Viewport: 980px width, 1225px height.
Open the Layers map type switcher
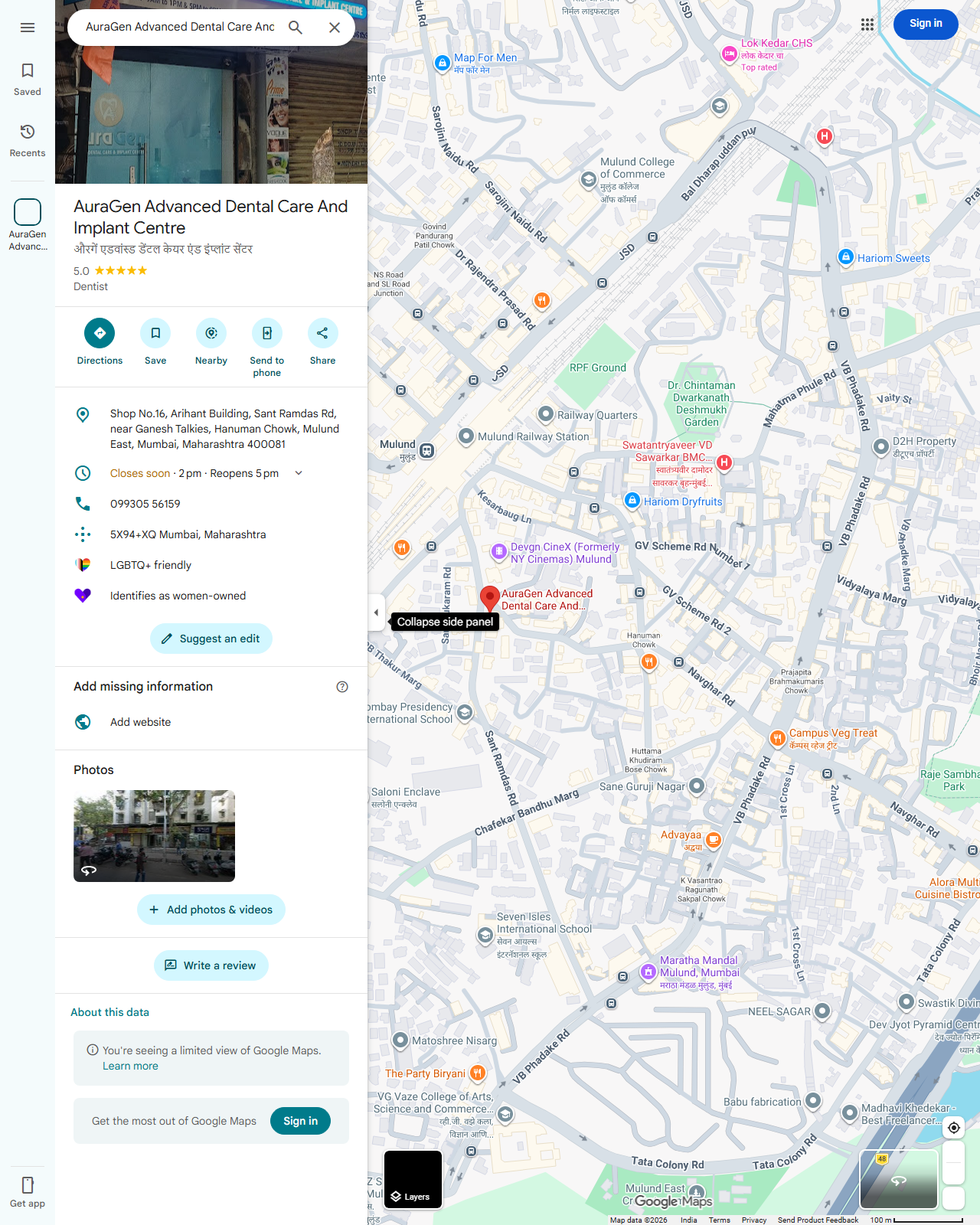tap(413, 1179)
